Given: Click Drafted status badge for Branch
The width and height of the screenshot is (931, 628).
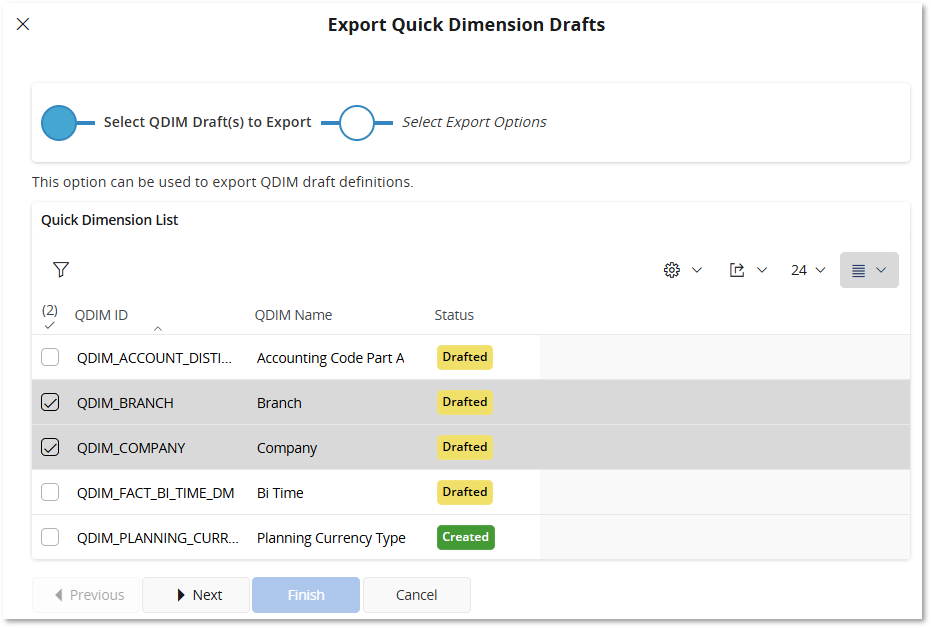Looking at the screenshot, I should point(465,402).
